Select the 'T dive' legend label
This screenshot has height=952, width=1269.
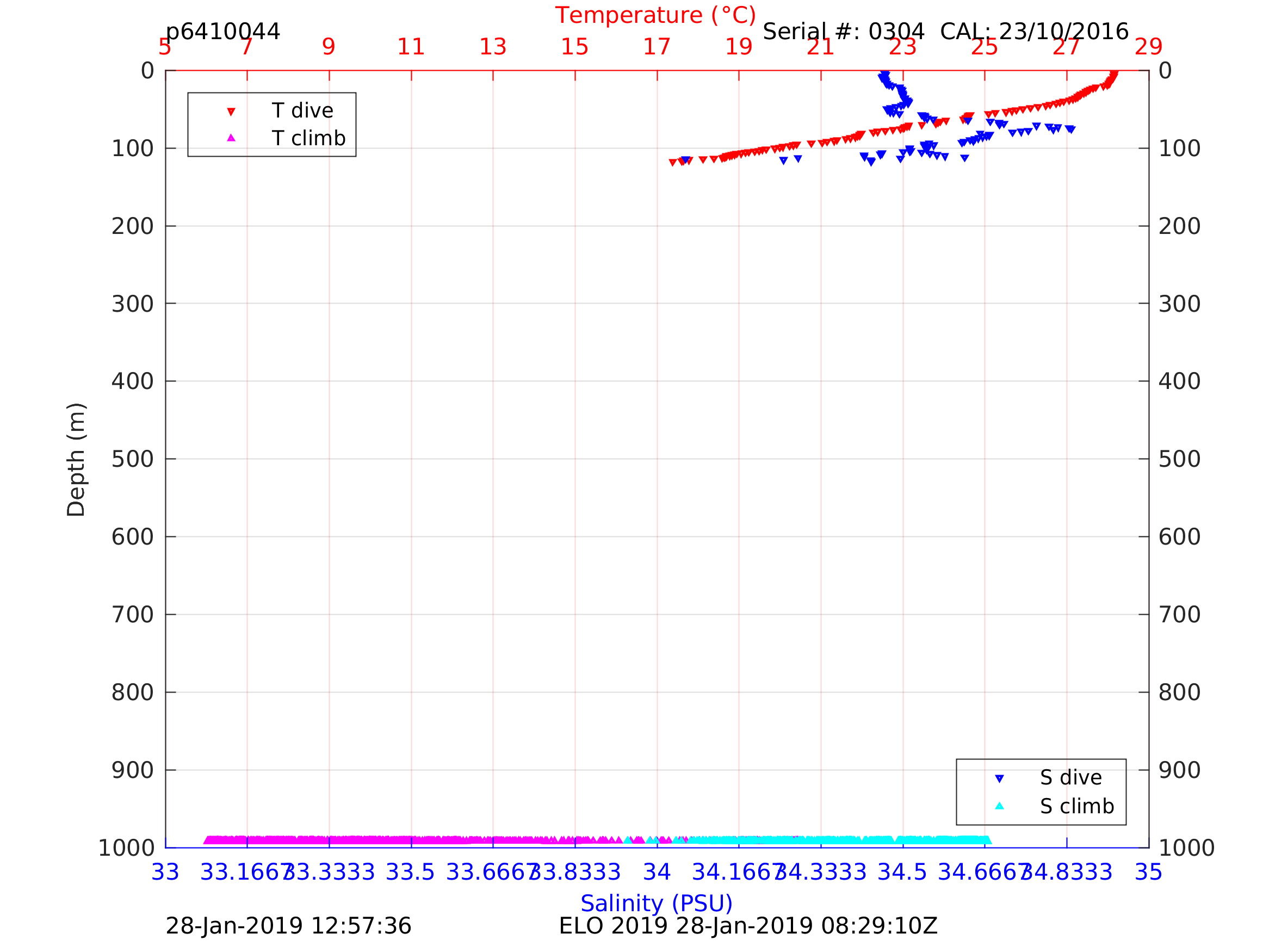[x=302, y=111]
